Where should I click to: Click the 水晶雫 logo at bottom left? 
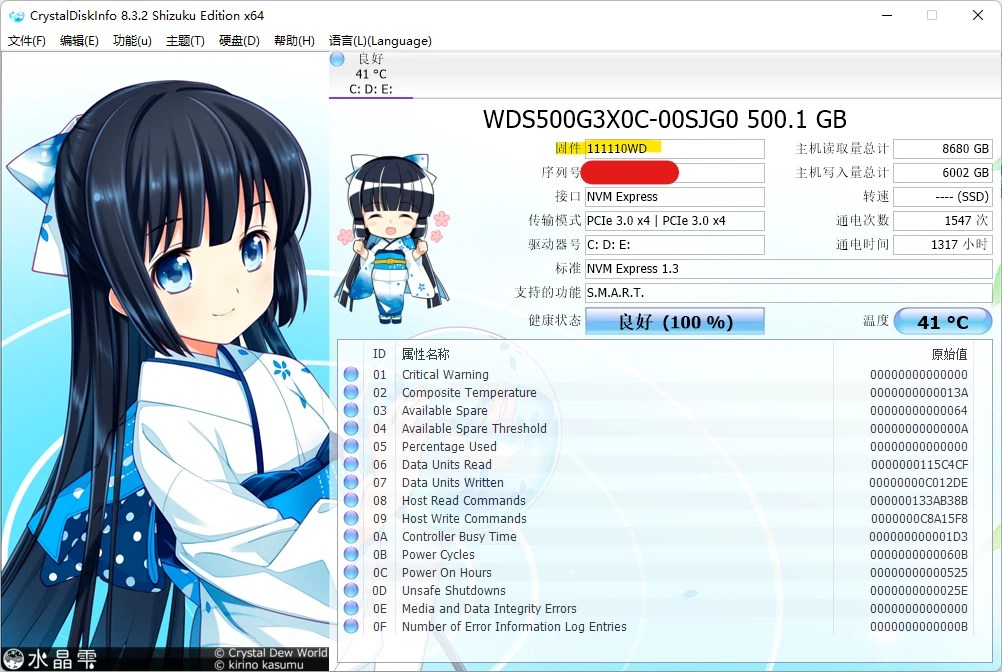coord(51,659)
